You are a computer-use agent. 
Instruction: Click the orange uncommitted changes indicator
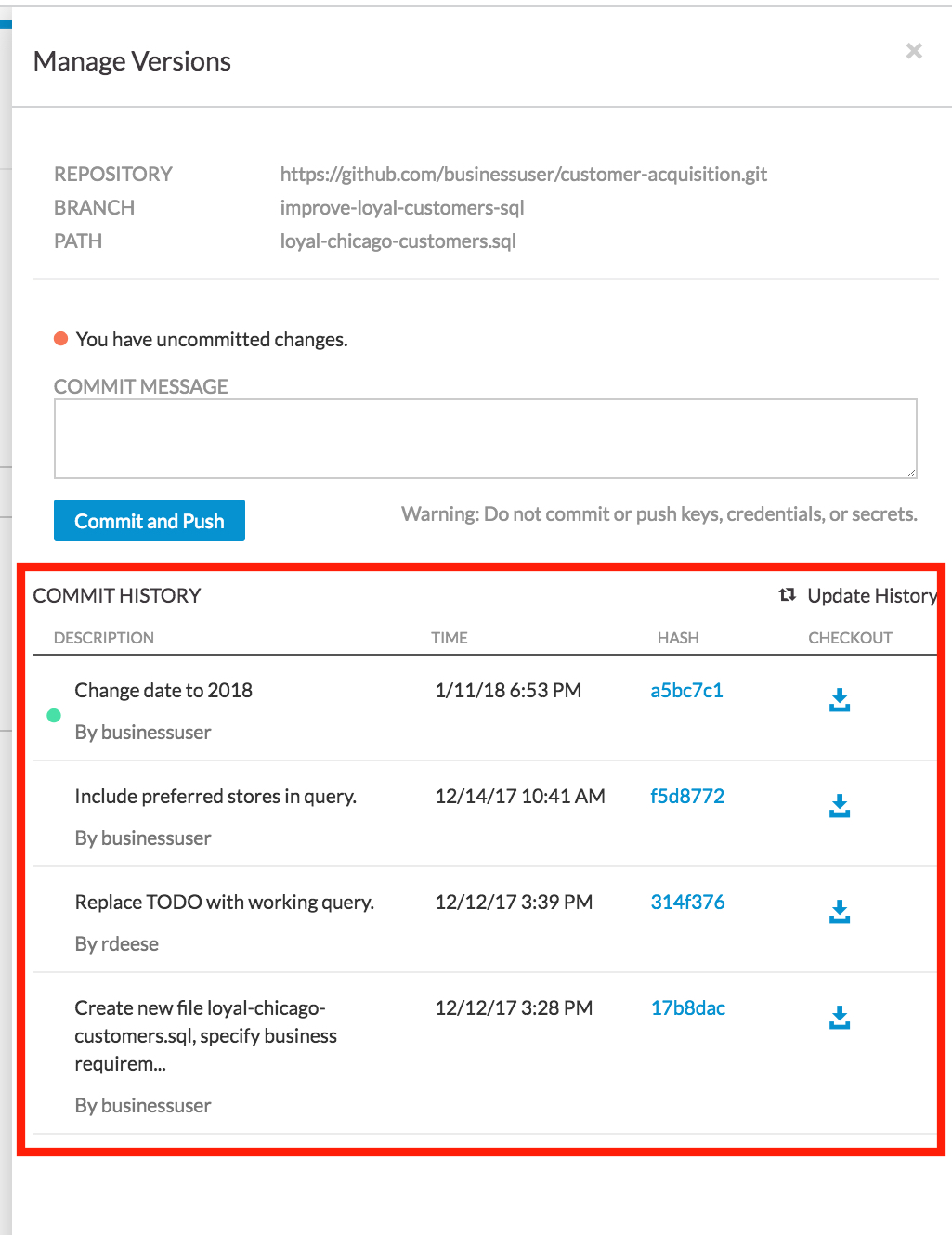(x=61, y=339)
